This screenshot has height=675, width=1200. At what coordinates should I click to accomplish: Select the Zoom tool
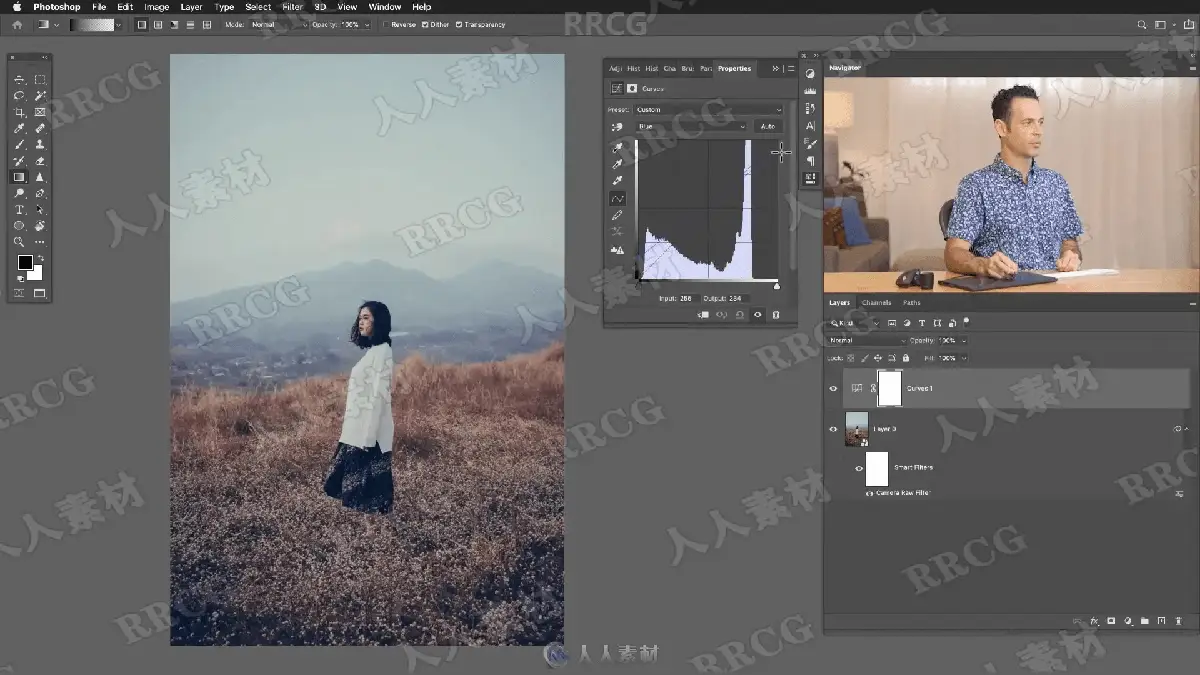click(19, 241)
